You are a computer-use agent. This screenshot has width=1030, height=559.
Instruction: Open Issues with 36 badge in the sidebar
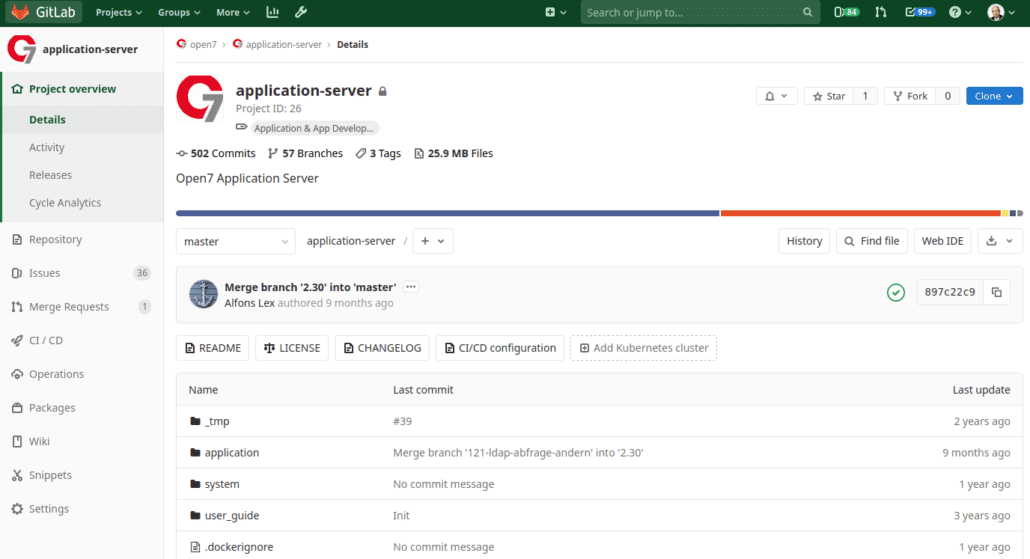83,273
